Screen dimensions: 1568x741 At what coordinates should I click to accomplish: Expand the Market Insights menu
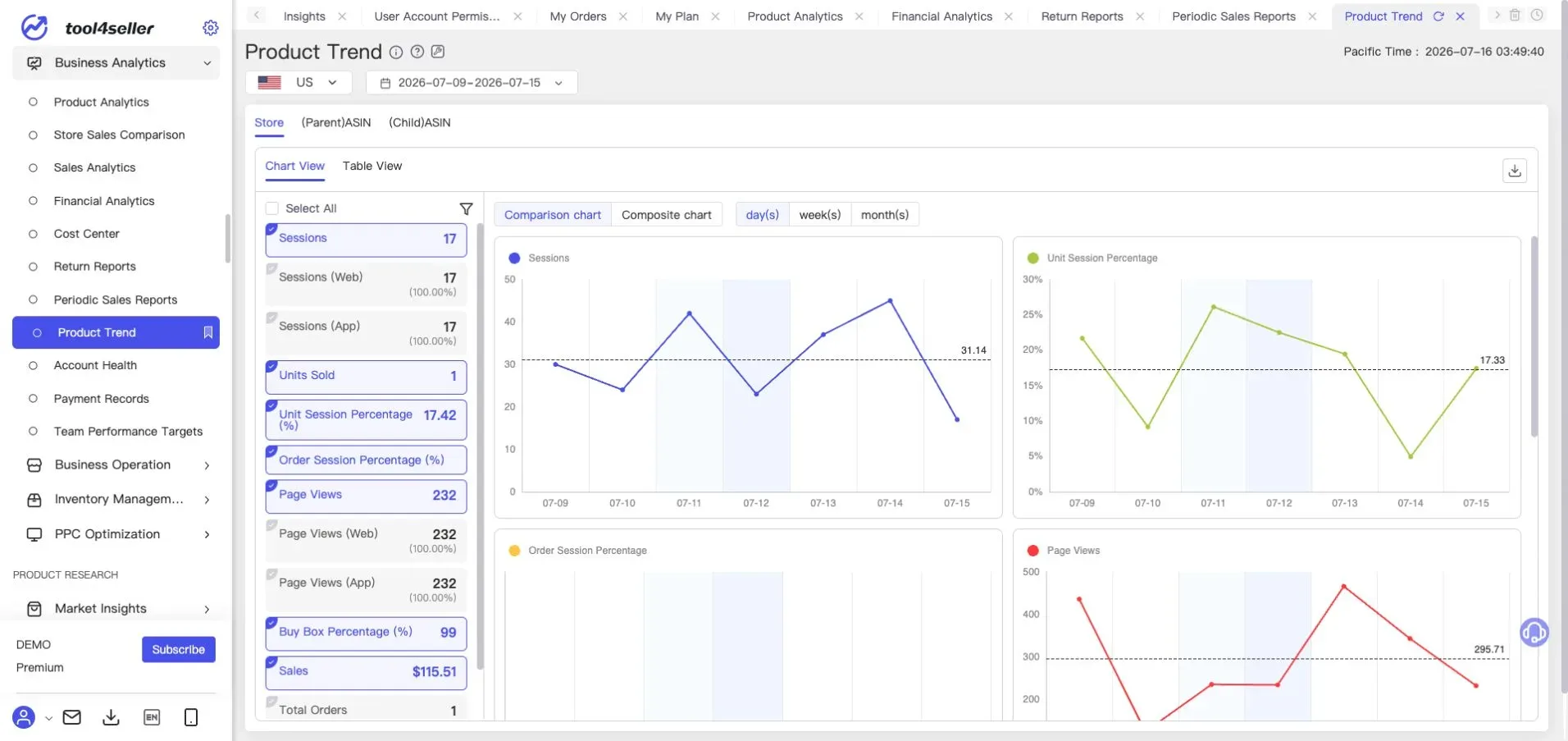116,609
